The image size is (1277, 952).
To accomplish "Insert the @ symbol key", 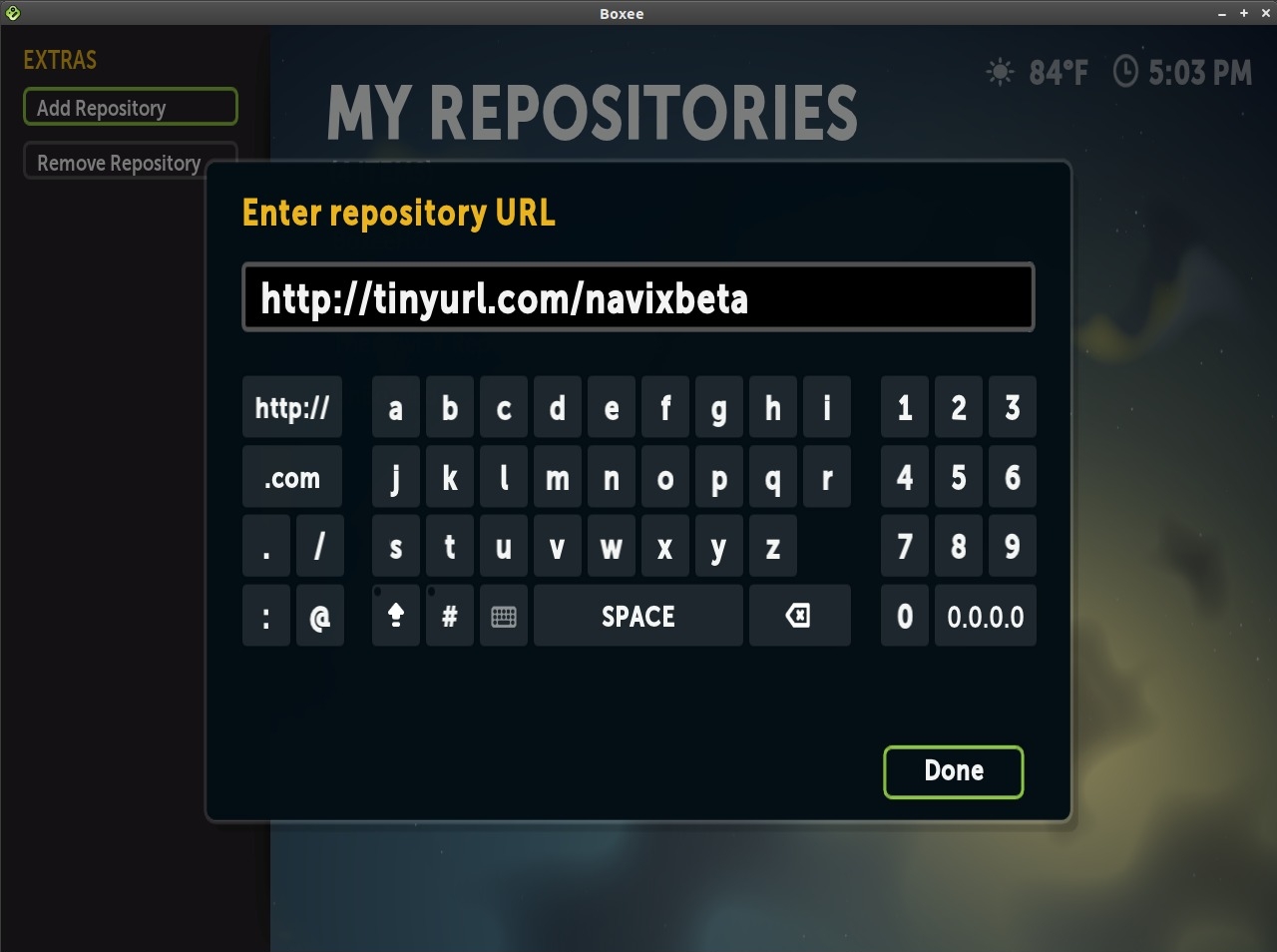I will (x=320, y=616).
